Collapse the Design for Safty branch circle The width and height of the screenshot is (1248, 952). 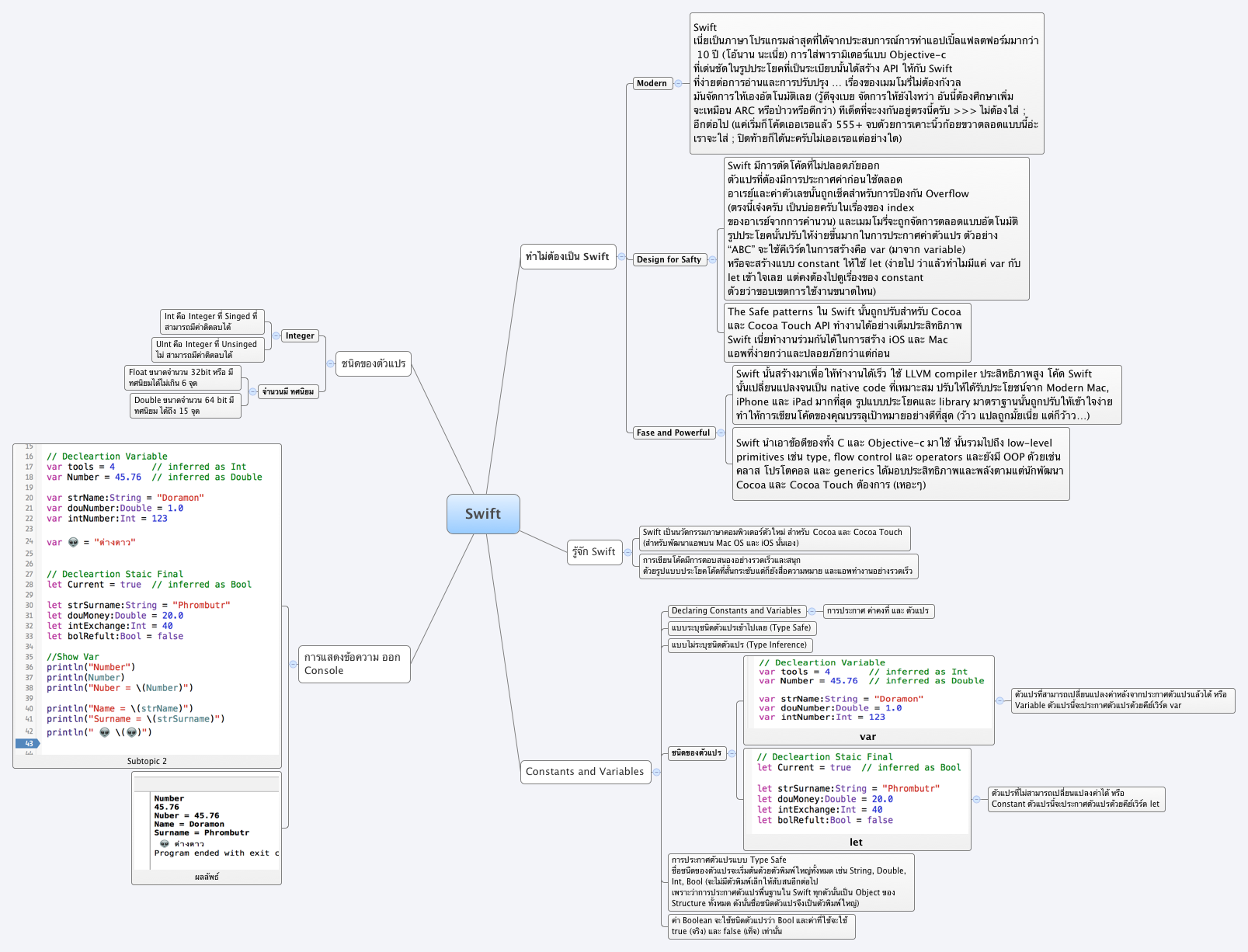click(712, 260)
